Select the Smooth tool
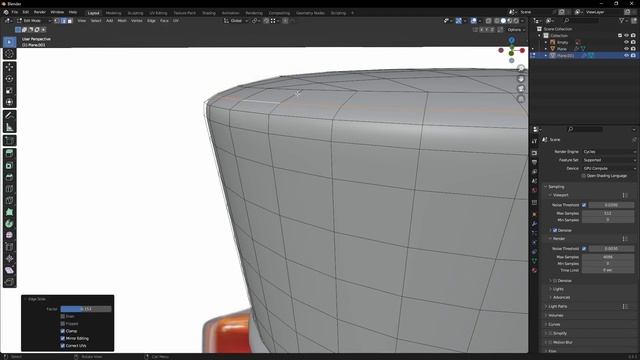The image size is (640, 360). pos(9,235)
